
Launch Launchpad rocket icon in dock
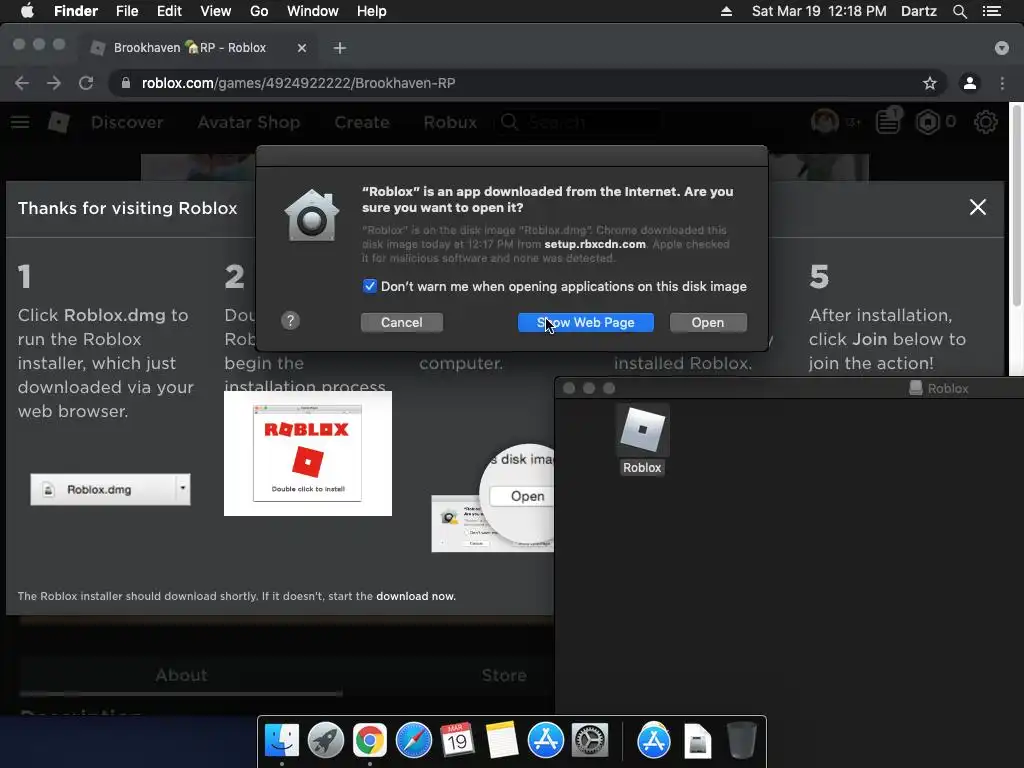(325, 741)
